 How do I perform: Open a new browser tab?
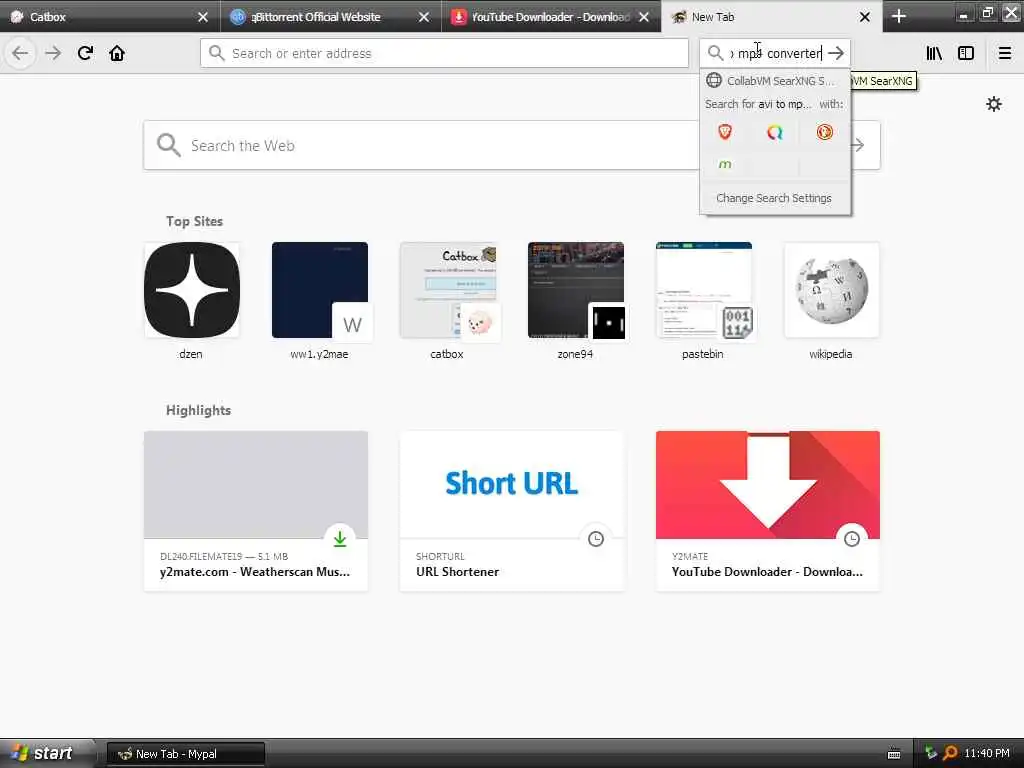pyautogui.click(x=899, y=16)
